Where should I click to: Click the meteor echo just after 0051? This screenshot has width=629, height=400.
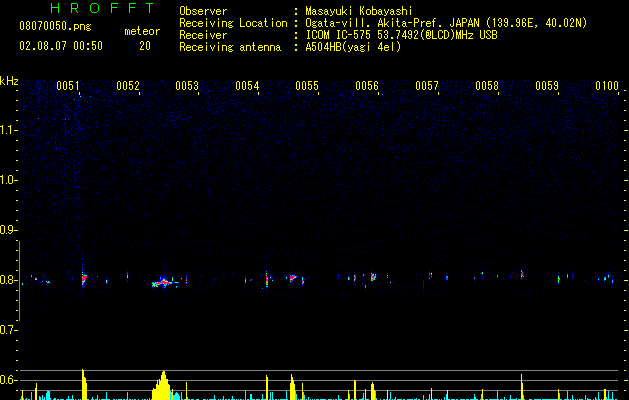click(84, 278)
